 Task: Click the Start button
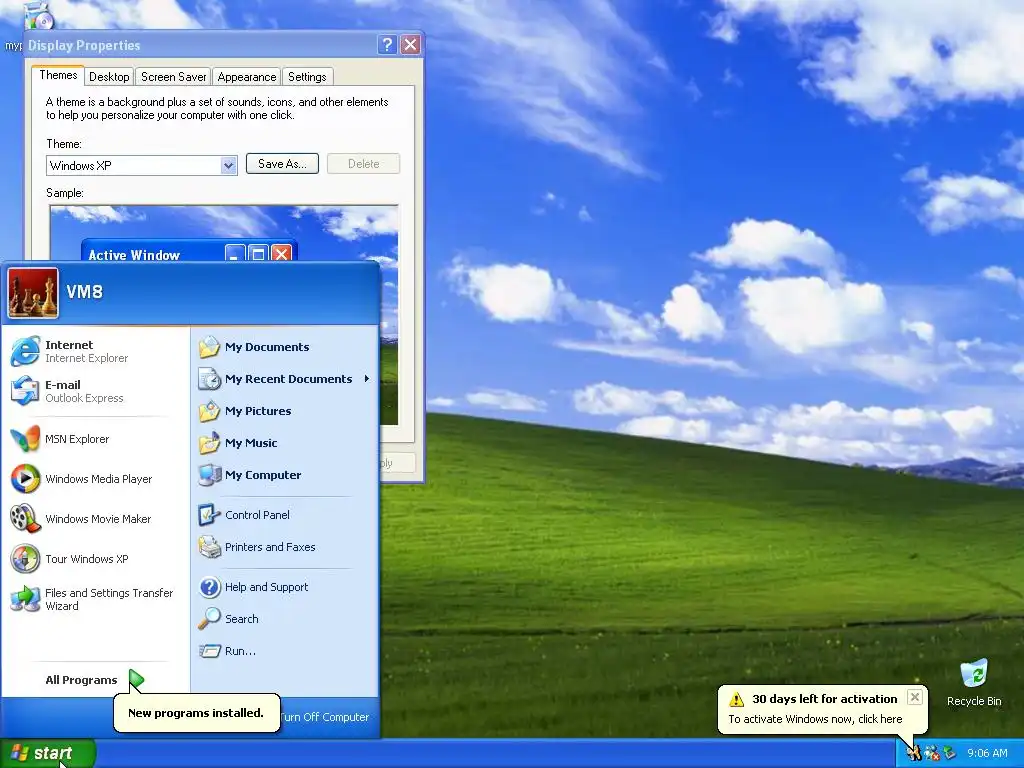[48, 753]
